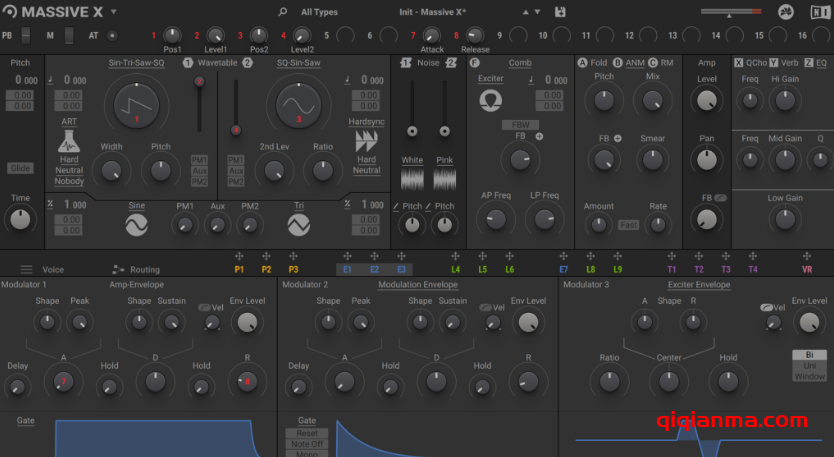Open the Massive X main menu arrow

113,11
